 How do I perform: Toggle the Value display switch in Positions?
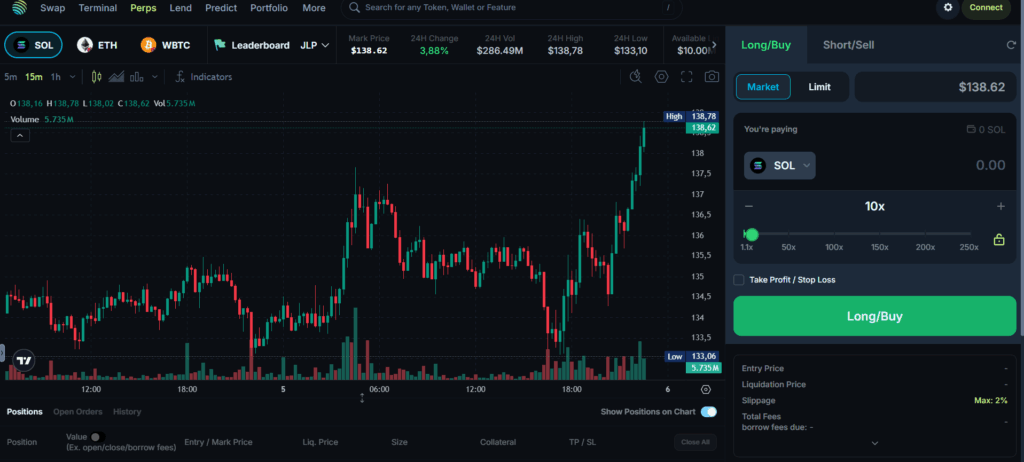pos(97,436)
